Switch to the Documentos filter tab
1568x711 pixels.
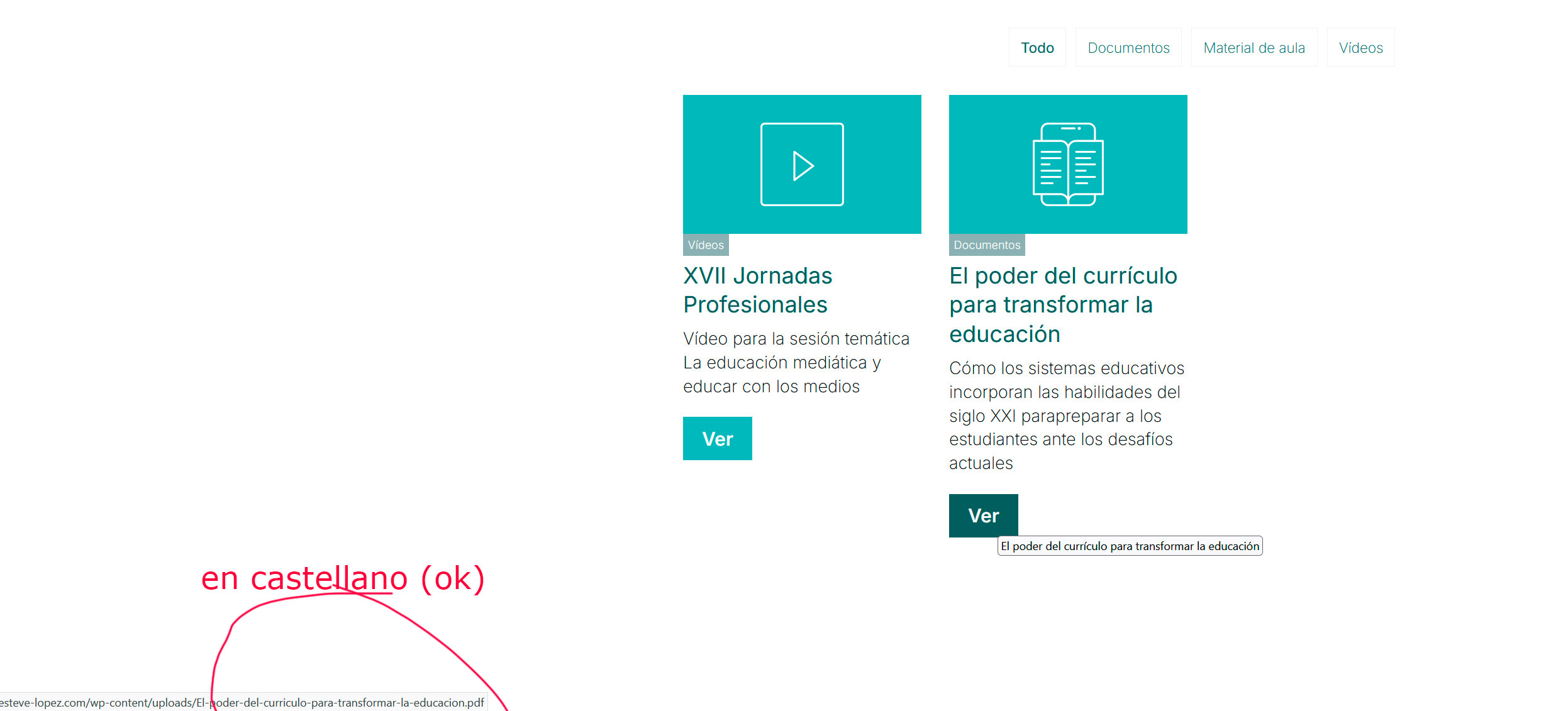click(1128, 48)
